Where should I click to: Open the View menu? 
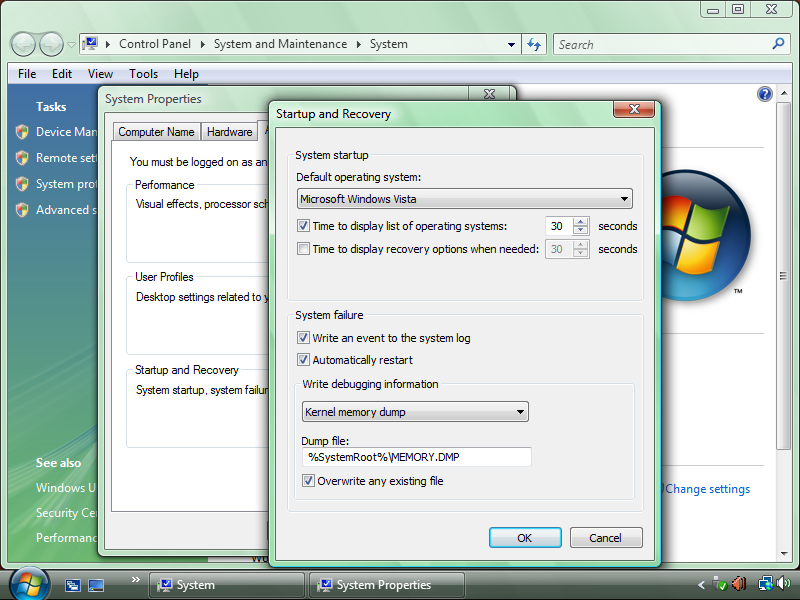[x=100, y=74]
